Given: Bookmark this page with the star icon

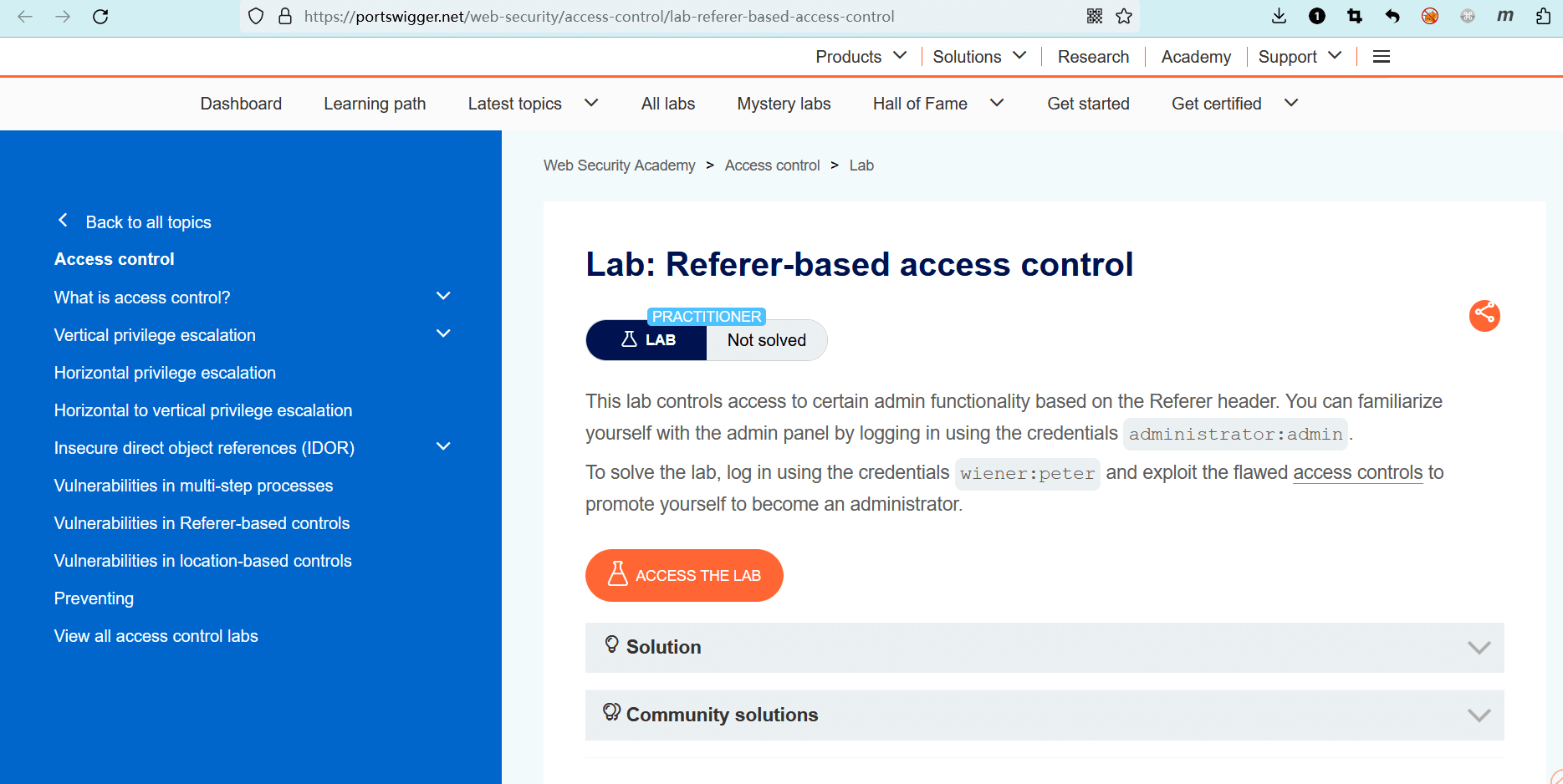Looking at the screenshot, I should pyautogui.click(x=1124, y=16).
